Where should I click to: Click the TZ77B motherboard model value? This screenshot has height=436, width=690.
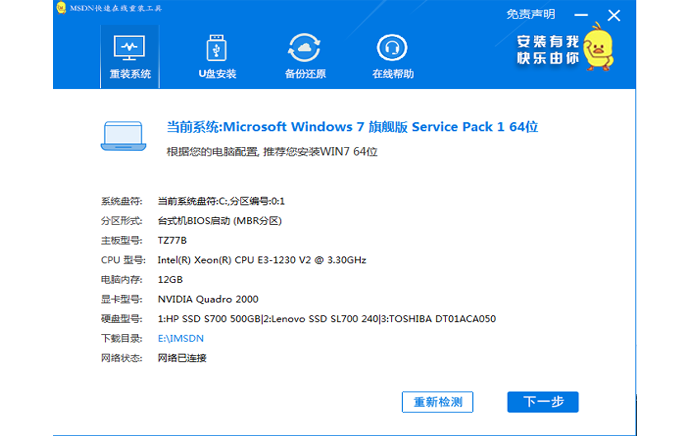click(x=172, y=241)
